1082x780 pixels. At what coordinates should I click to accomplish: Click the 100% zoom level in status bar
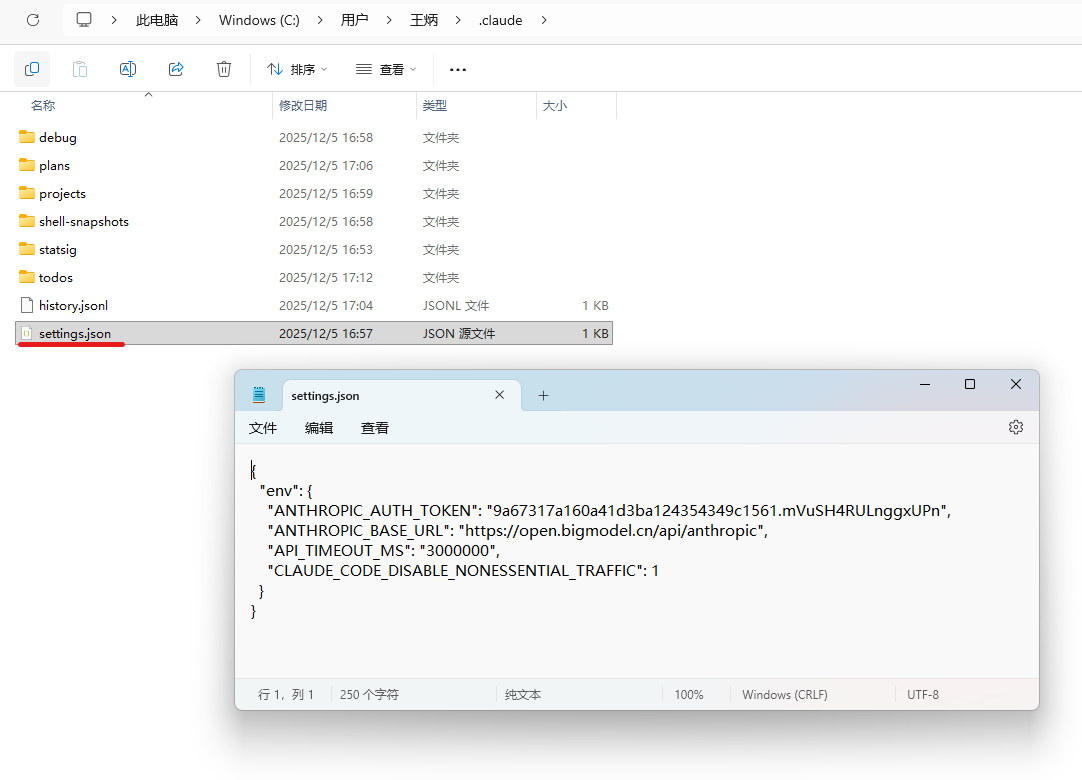pyautogui.click(x=689, y=694)
